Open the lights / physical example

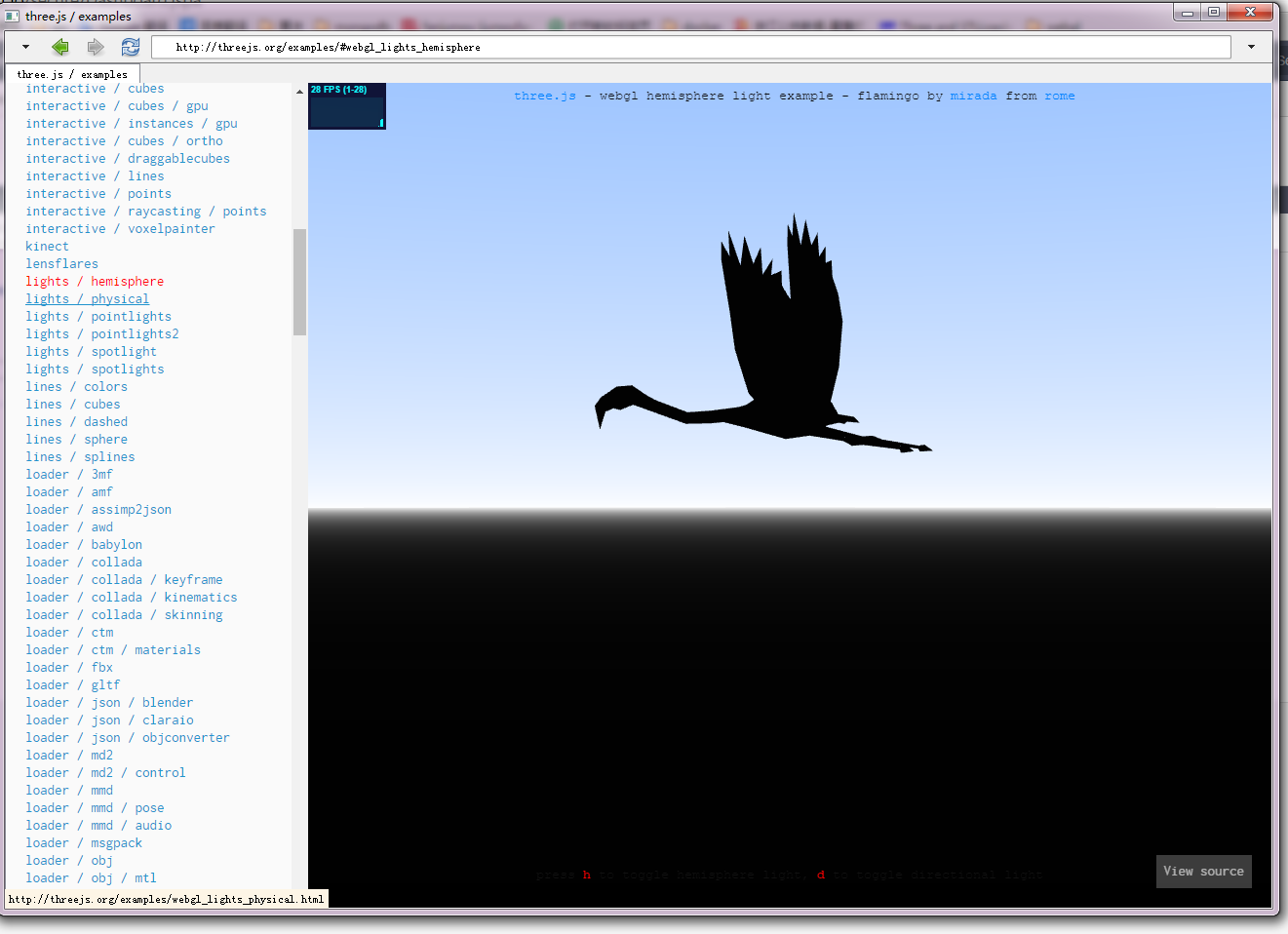(87, 299)
